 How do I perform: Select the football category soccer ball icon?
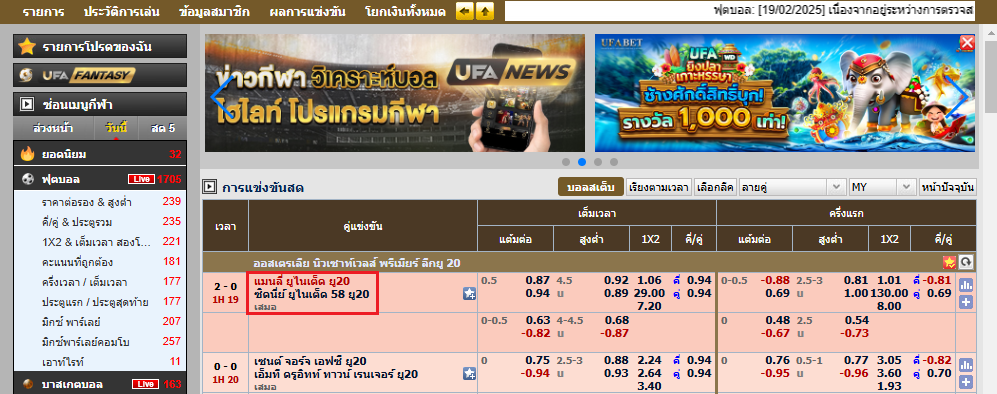pyautogui.click(x=27, y=179)
